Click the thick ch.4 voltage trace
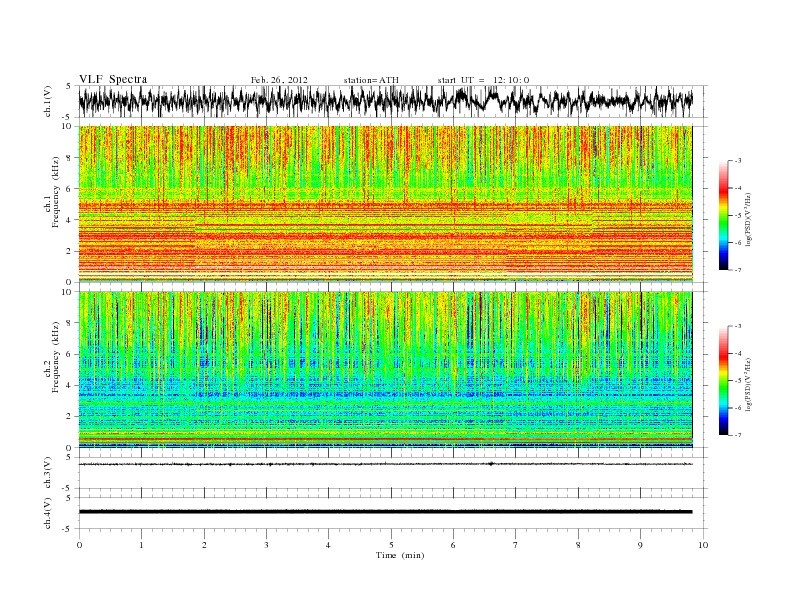This screenshot has height=612, width=792. point(385,512)
